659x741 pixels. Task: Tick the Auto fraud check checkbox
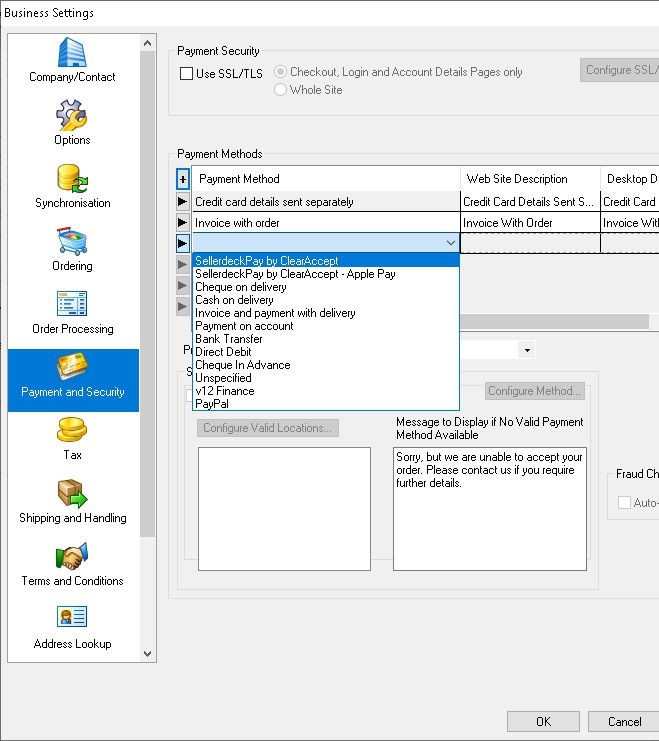624,502
